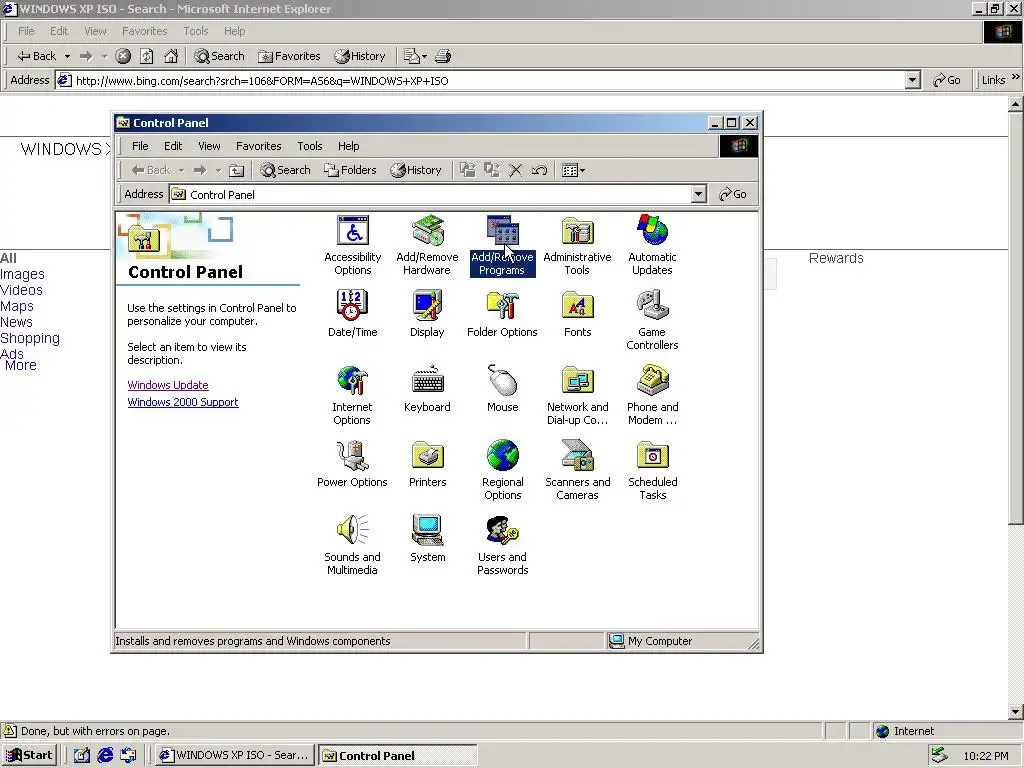This screenshot has width=1024, height=768.
Task: Open the System icon
Action: (x=427, y=539)
